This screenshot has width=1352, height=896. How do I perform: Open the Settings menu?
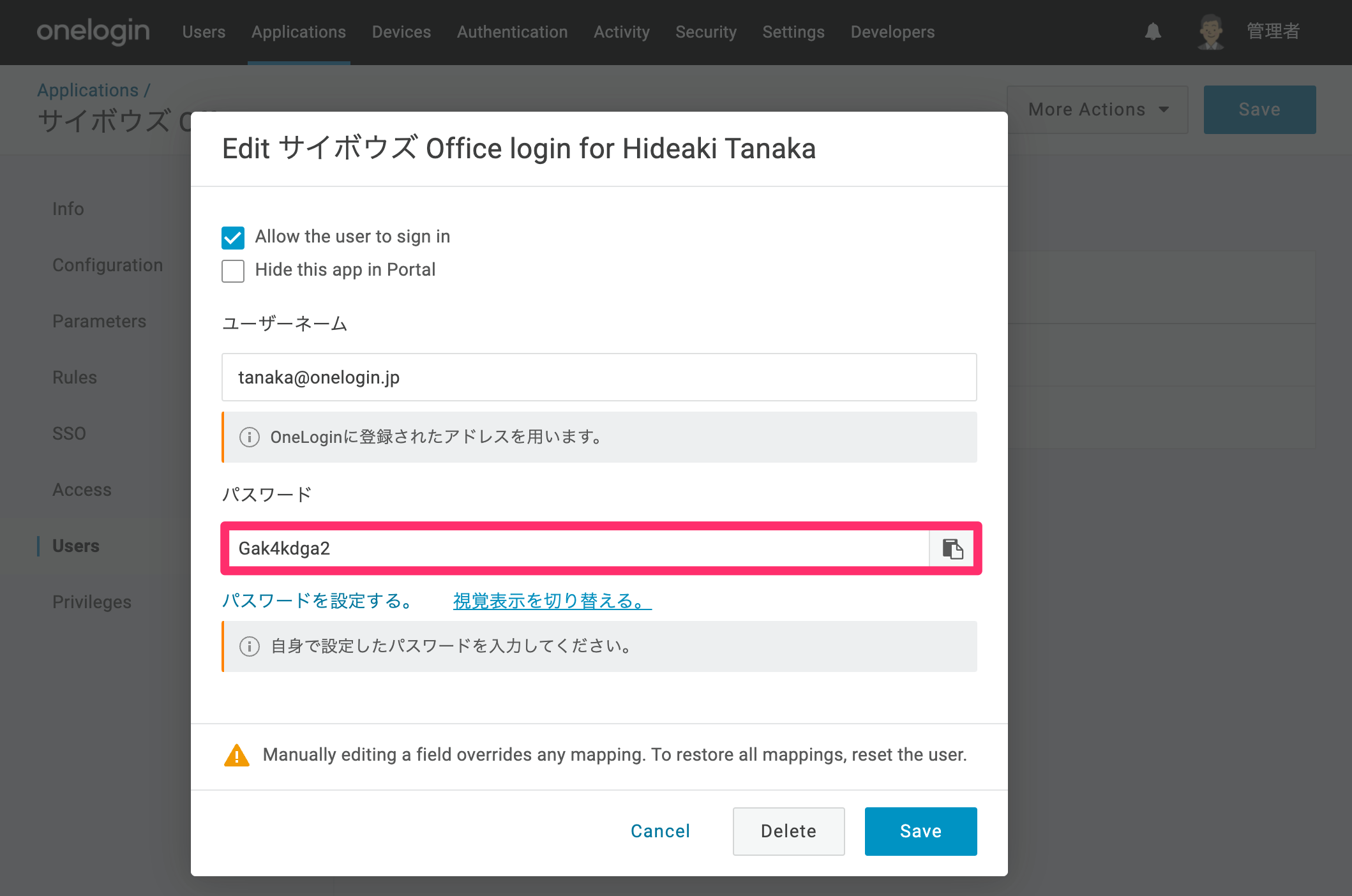[793, 32]
